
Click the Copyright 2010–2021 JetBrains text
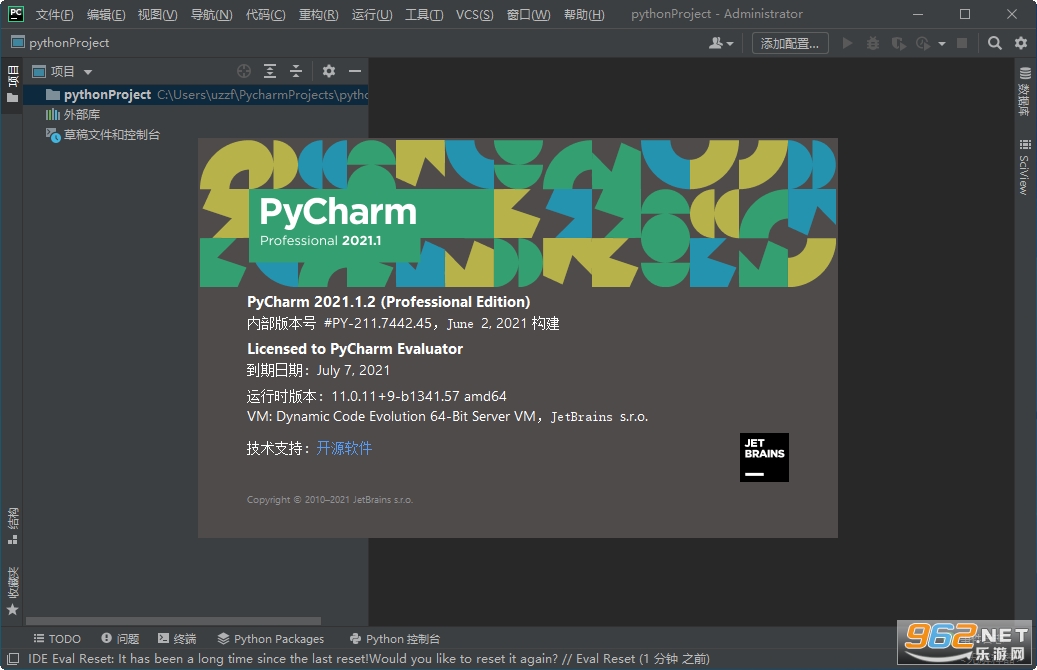(329, 499)
